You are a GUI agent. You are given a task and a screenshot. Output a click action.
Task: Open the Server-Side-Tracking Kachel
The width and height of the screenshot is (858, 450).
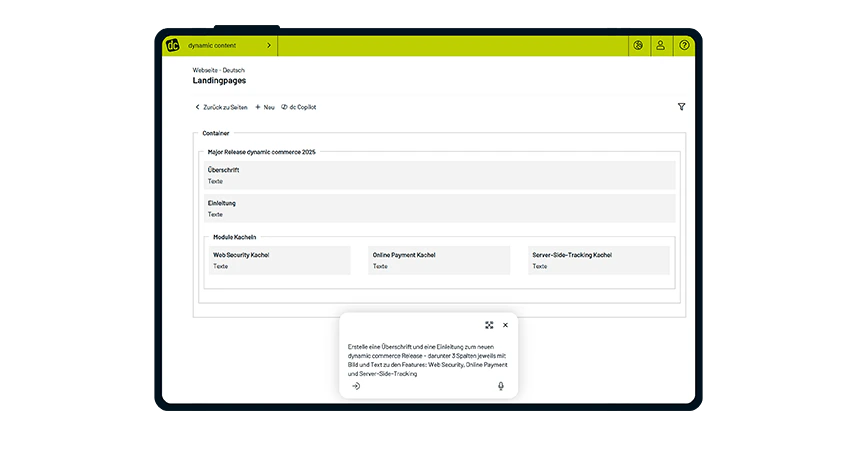click(599, 260)
